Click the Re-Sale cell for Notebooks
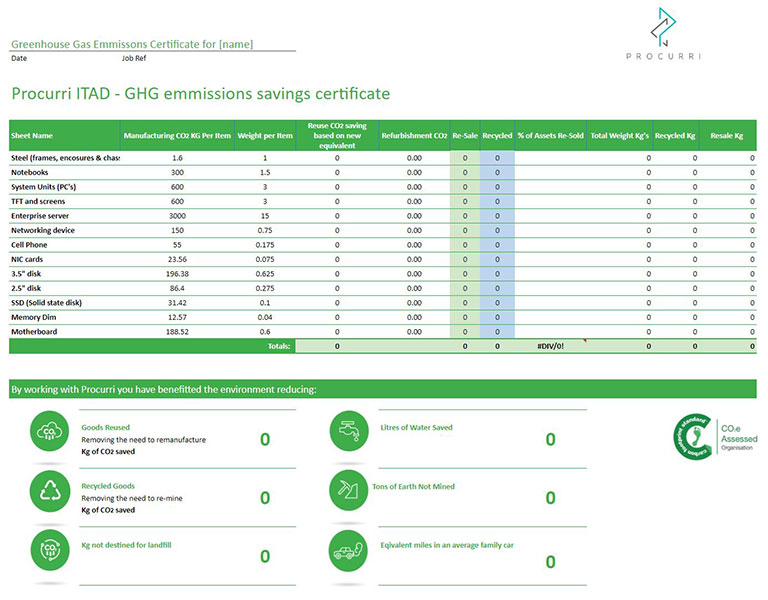This screenshot has width=768, height=600. click(x=464, y=172)
